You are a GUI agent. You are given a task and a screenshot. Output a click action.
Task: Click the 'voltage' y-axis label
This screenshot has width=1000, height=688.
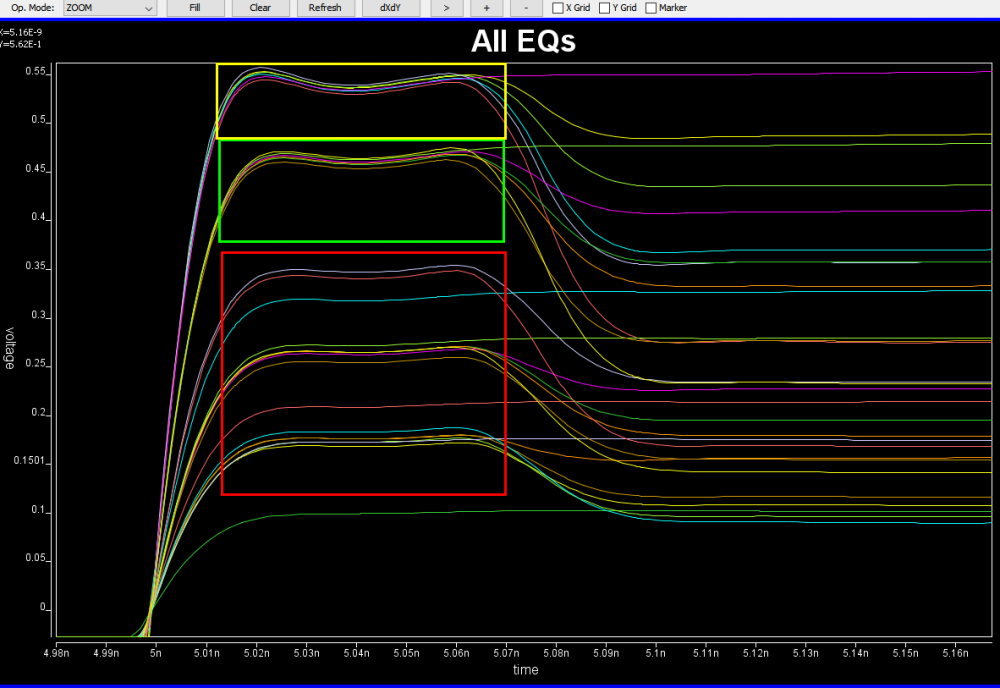click(x=11, y=349)
